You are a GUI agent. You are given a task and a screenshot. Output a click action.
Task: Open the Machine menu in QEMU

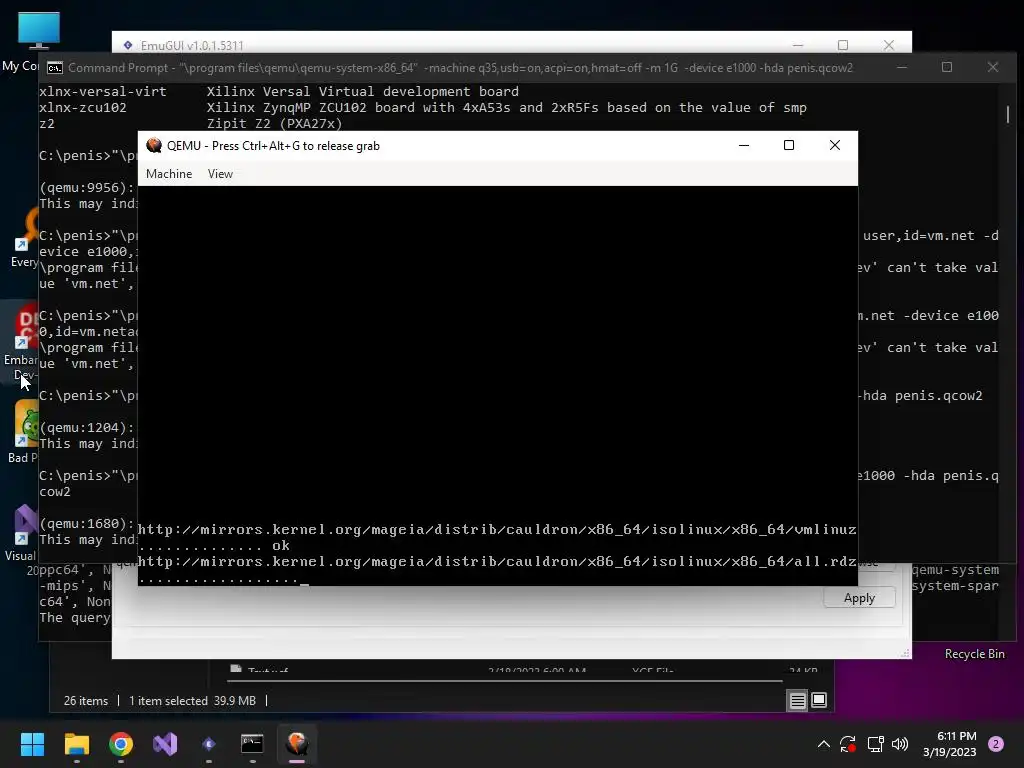pos(168,174)
